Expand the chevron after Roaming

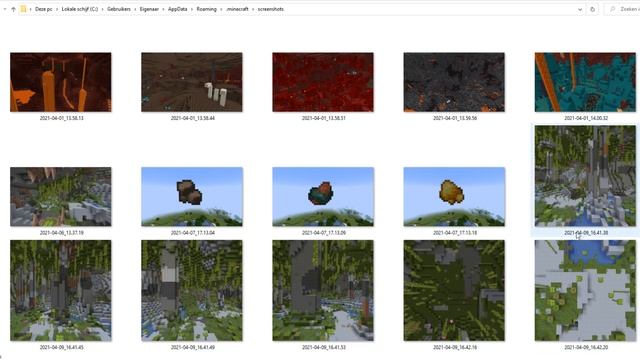(221, 9)
